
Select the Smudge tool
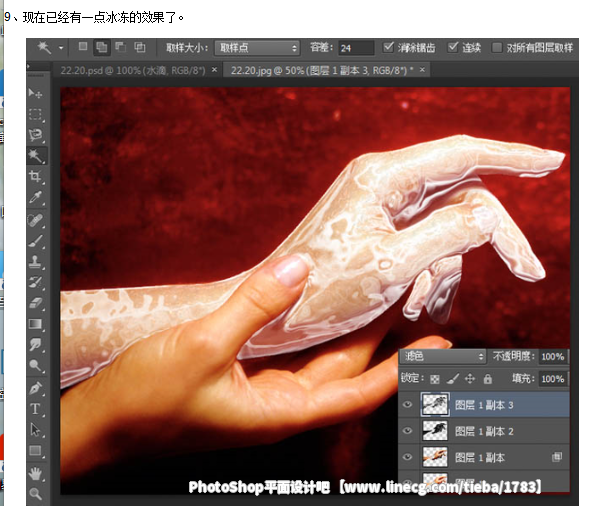(35, 345)
